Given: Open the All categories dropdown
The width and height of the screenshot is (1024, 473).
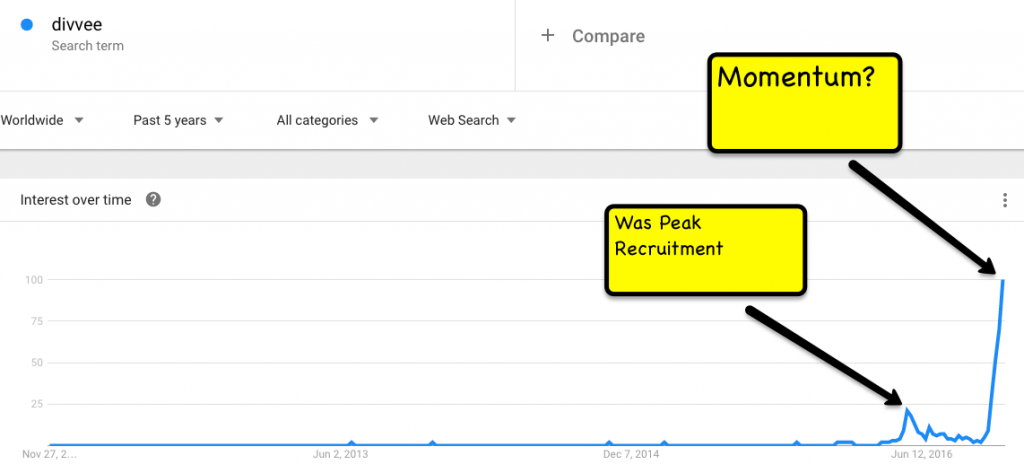Looking at the screenshot, I should (x=327, y=120).
